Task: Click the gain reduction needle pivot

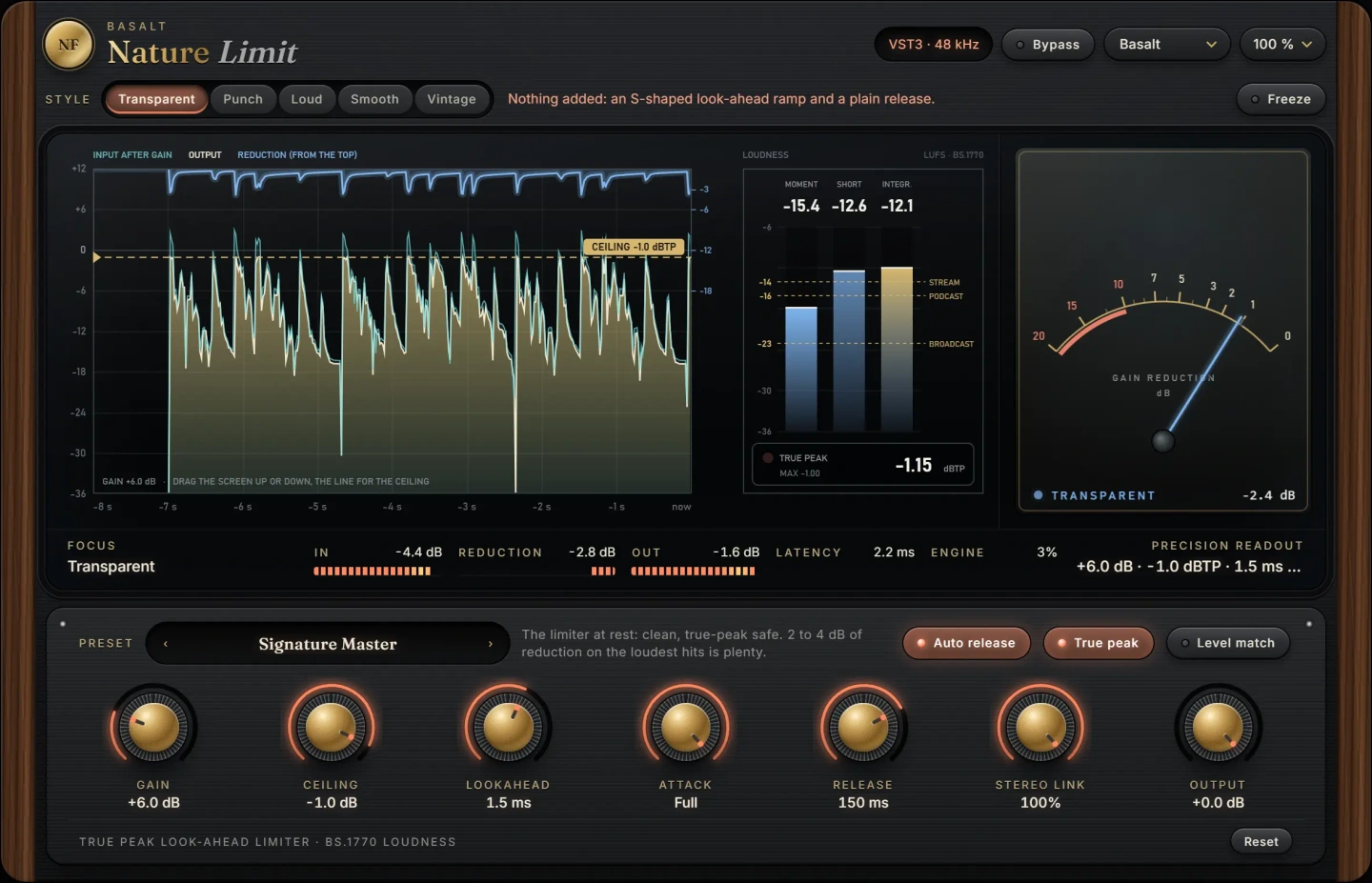Action: point(1162,441)
